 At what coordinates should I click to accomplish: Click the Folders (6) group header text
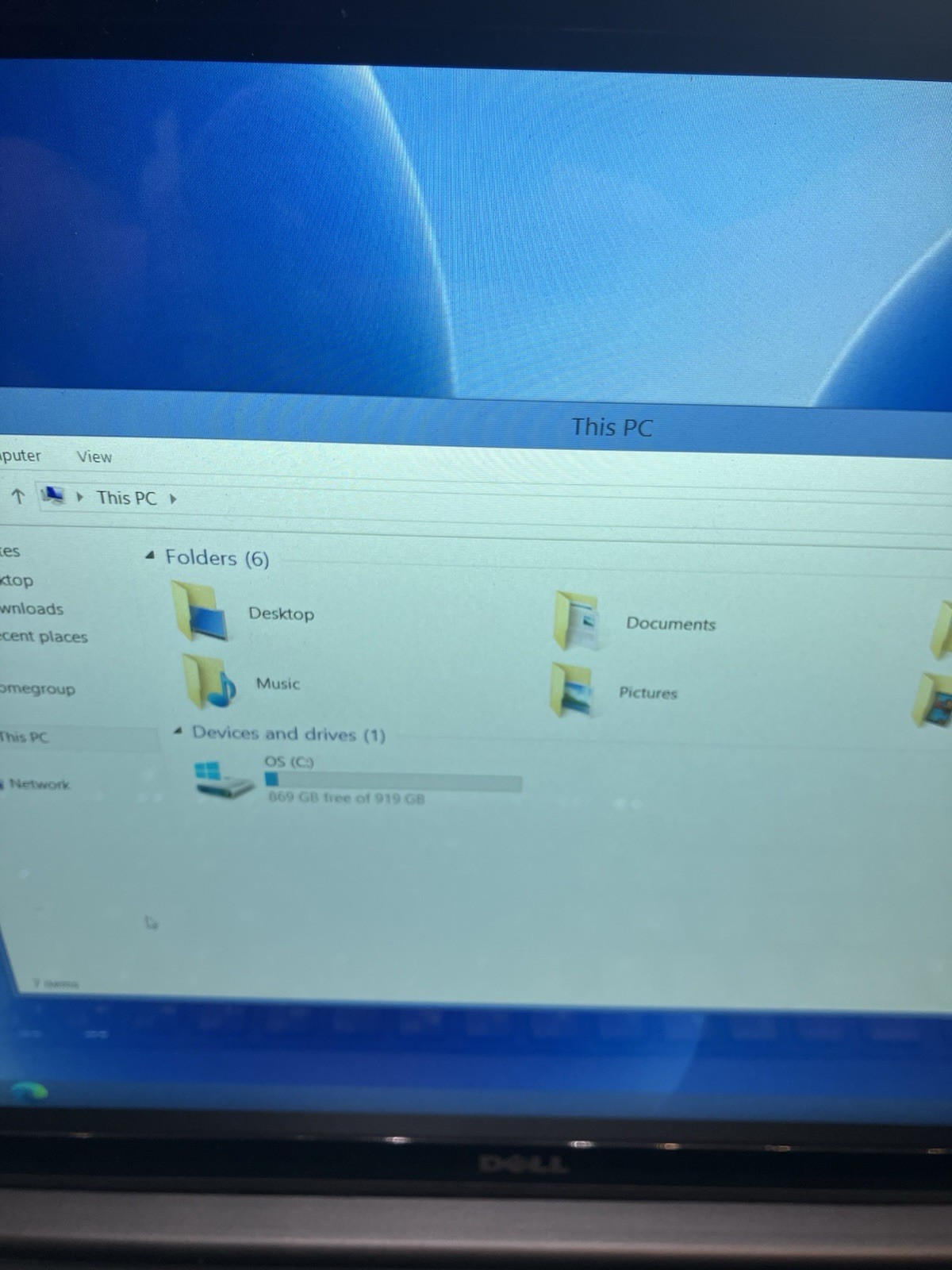pyautogui.click(x=217, y=558)
